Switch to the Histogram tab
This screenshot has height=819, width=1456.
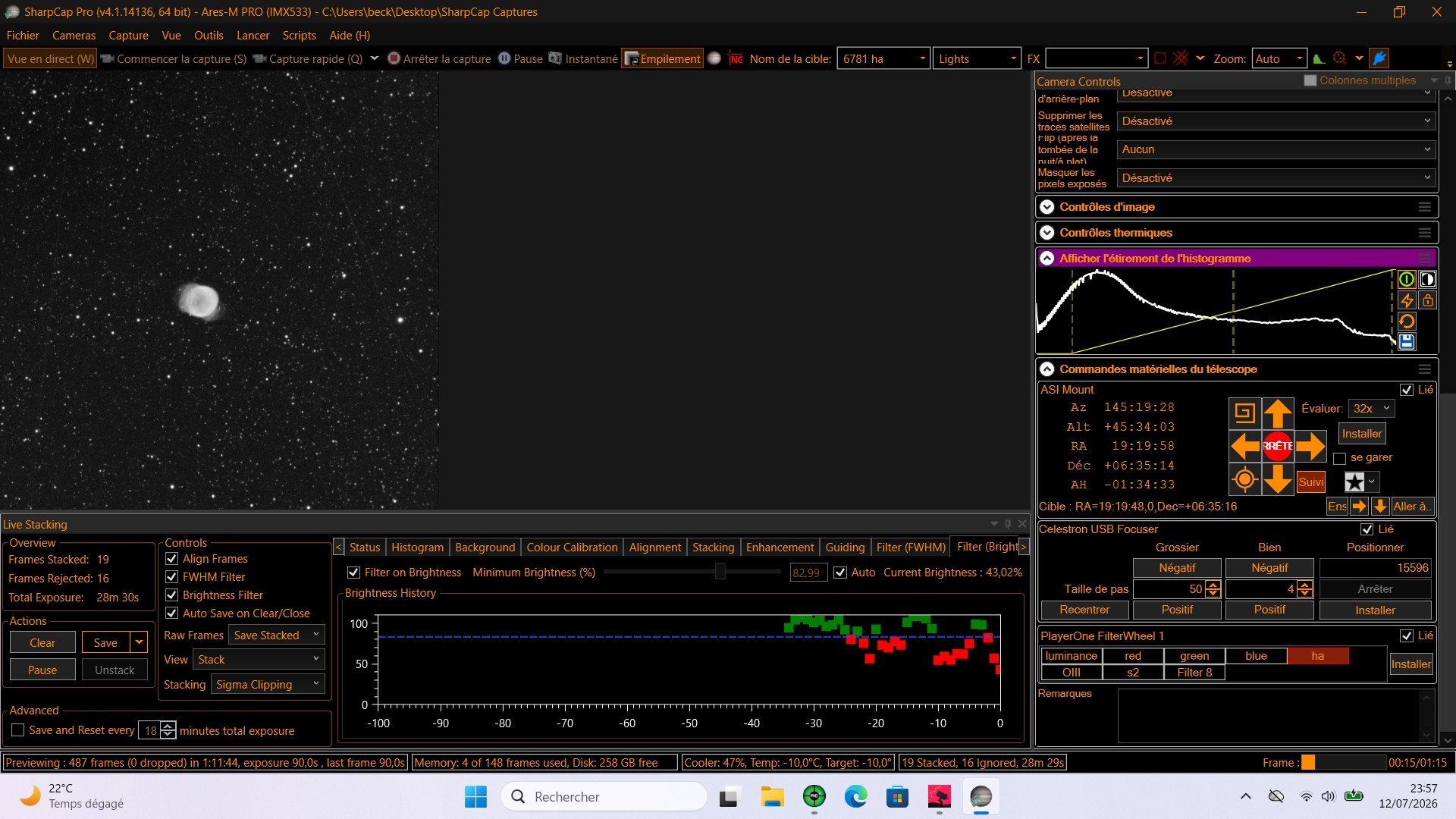point(417,547)
